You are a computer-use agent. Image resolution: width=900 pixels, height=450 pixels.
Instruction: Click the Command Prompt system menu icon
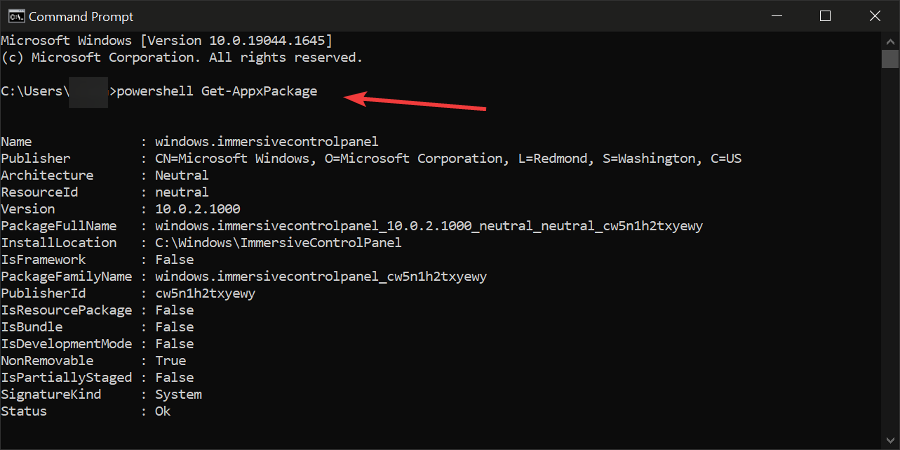click(x=15, y=15)
